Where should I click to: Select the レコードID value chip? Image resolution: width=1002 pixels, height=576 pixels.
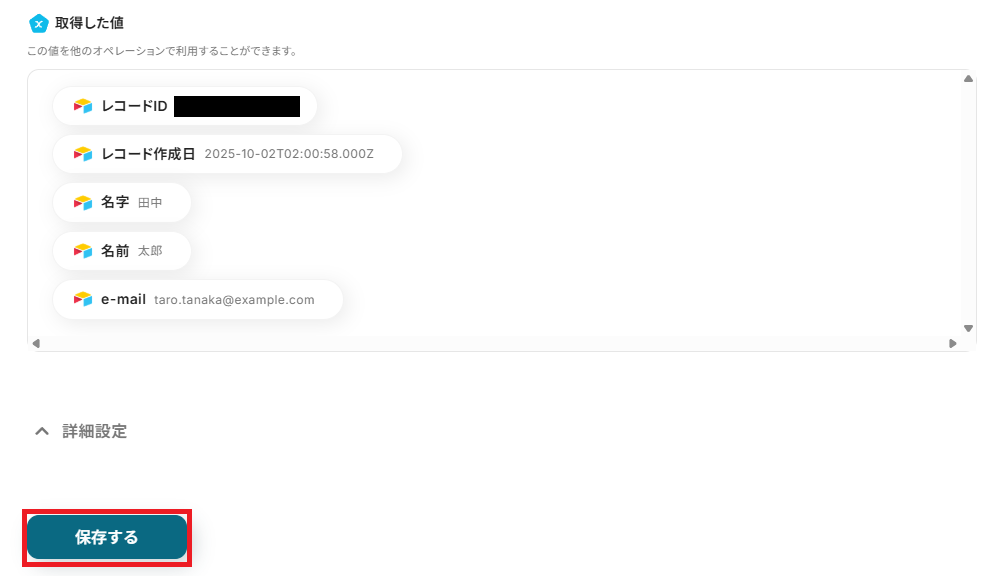click(185, 106)
